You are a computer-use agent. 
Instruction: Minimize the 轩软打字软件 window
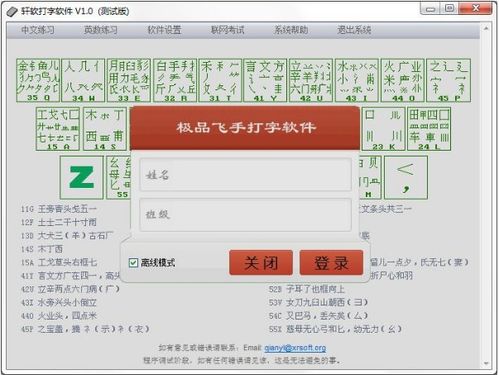click(x=430, y=9)
